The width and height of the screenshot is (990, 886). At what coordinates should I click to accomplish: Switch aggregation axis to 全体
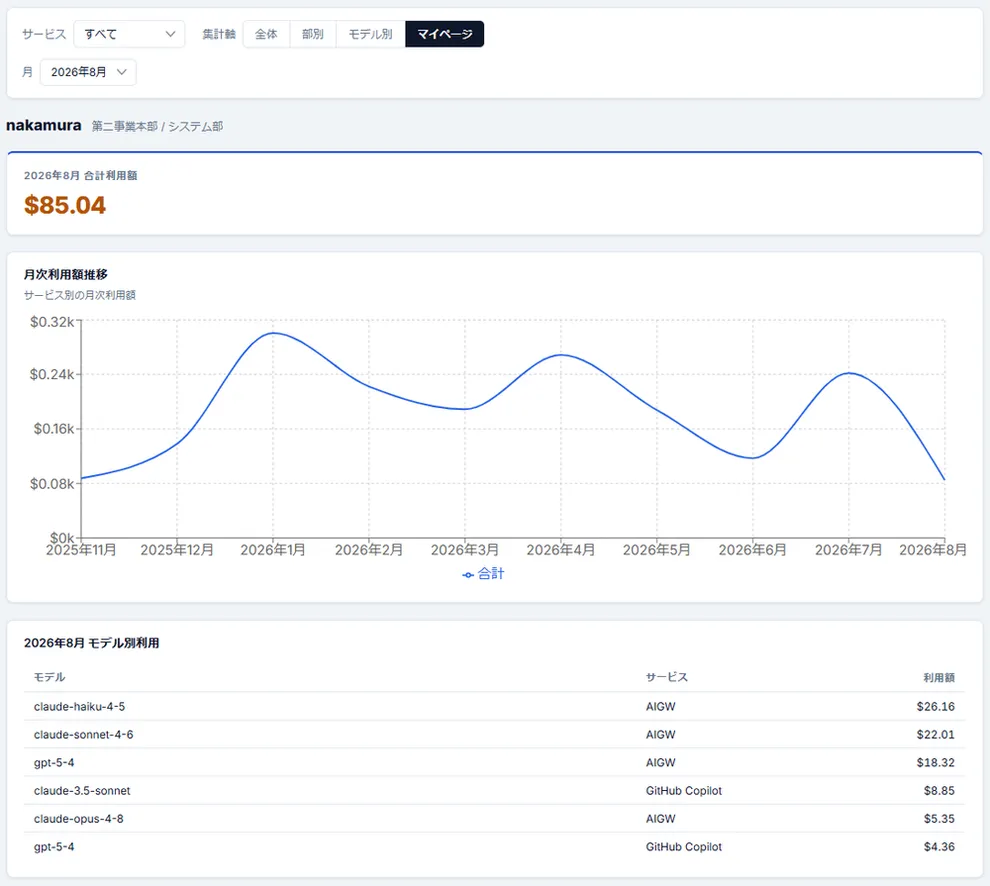click(x=266, y=34)
